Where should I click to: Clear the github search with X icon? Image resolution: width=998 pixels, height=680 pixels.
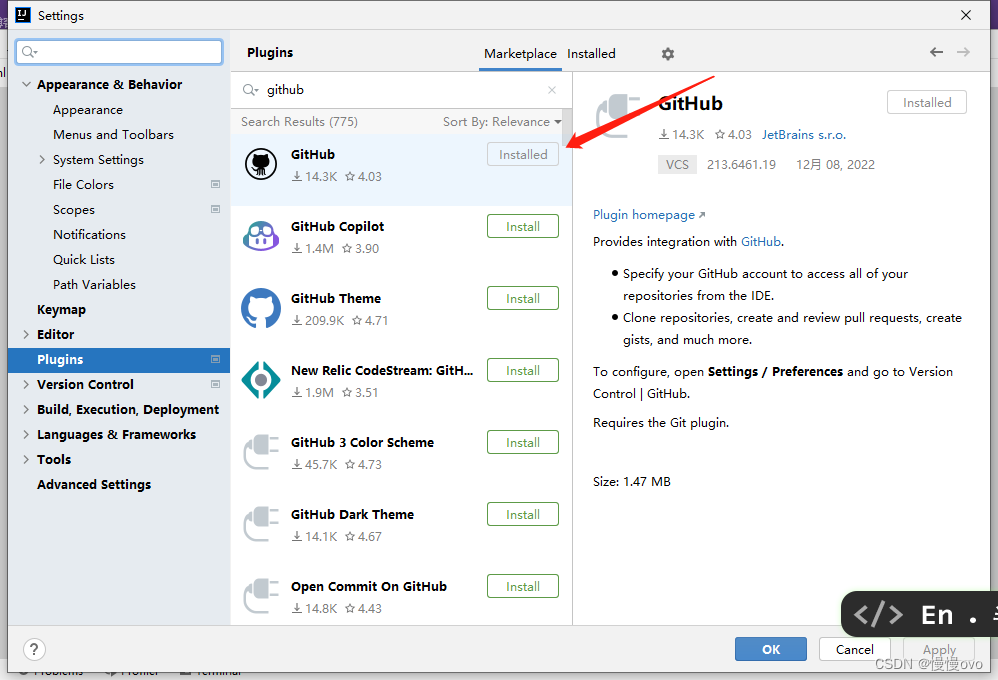point(552,90)
